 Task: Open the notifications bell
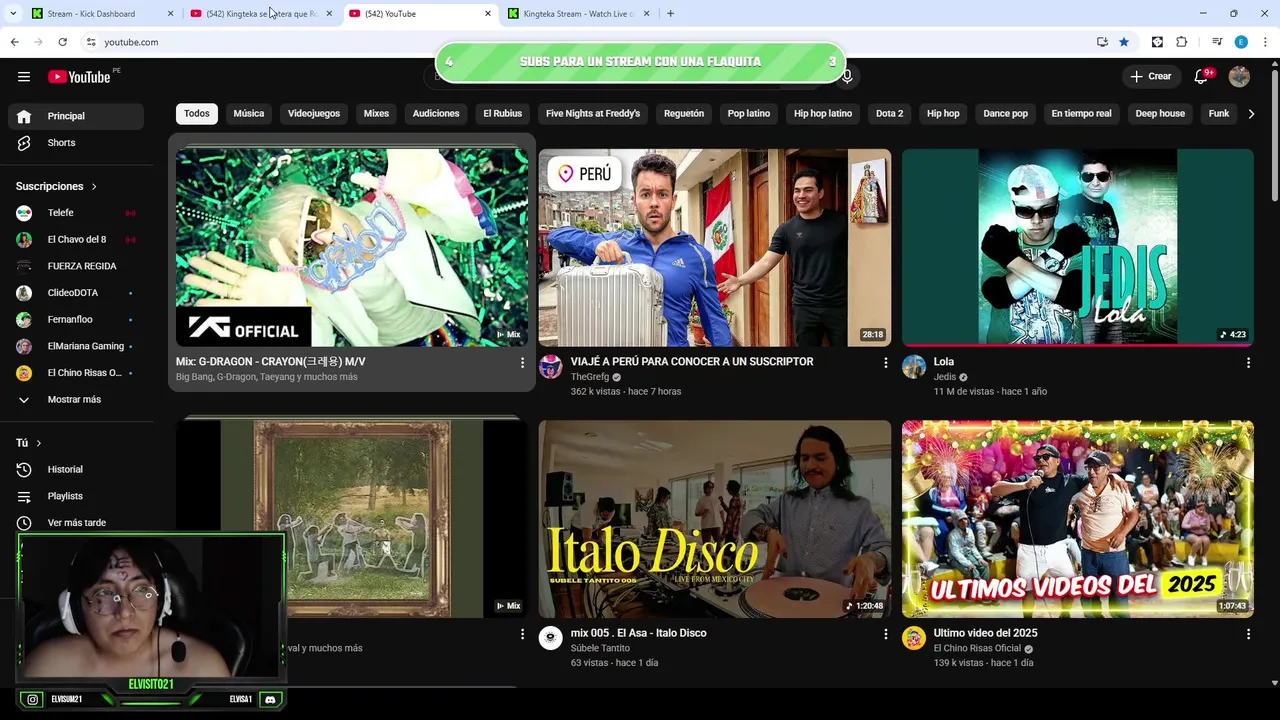(1201, 77)
